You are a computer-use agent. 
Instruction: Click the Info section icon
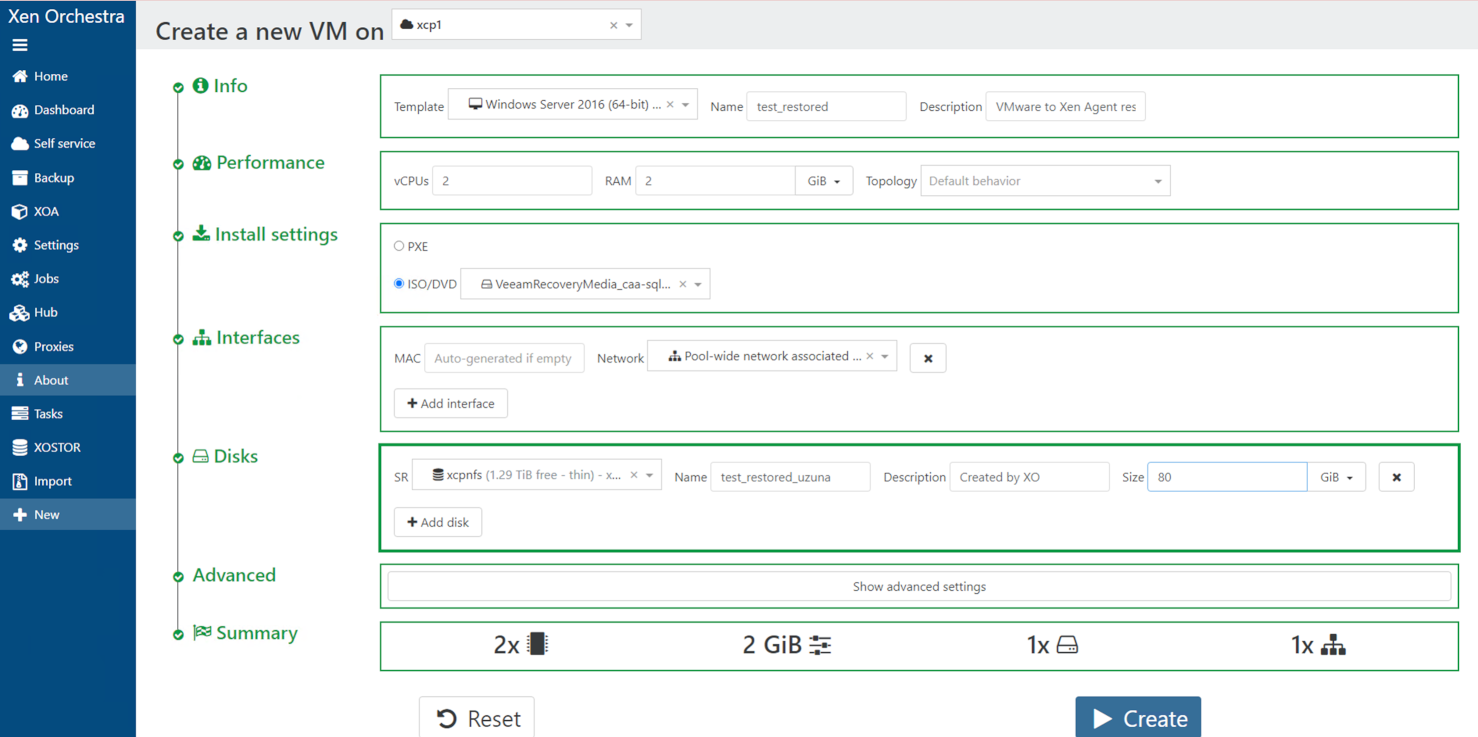pyautogui.click(x=200, y=86)
